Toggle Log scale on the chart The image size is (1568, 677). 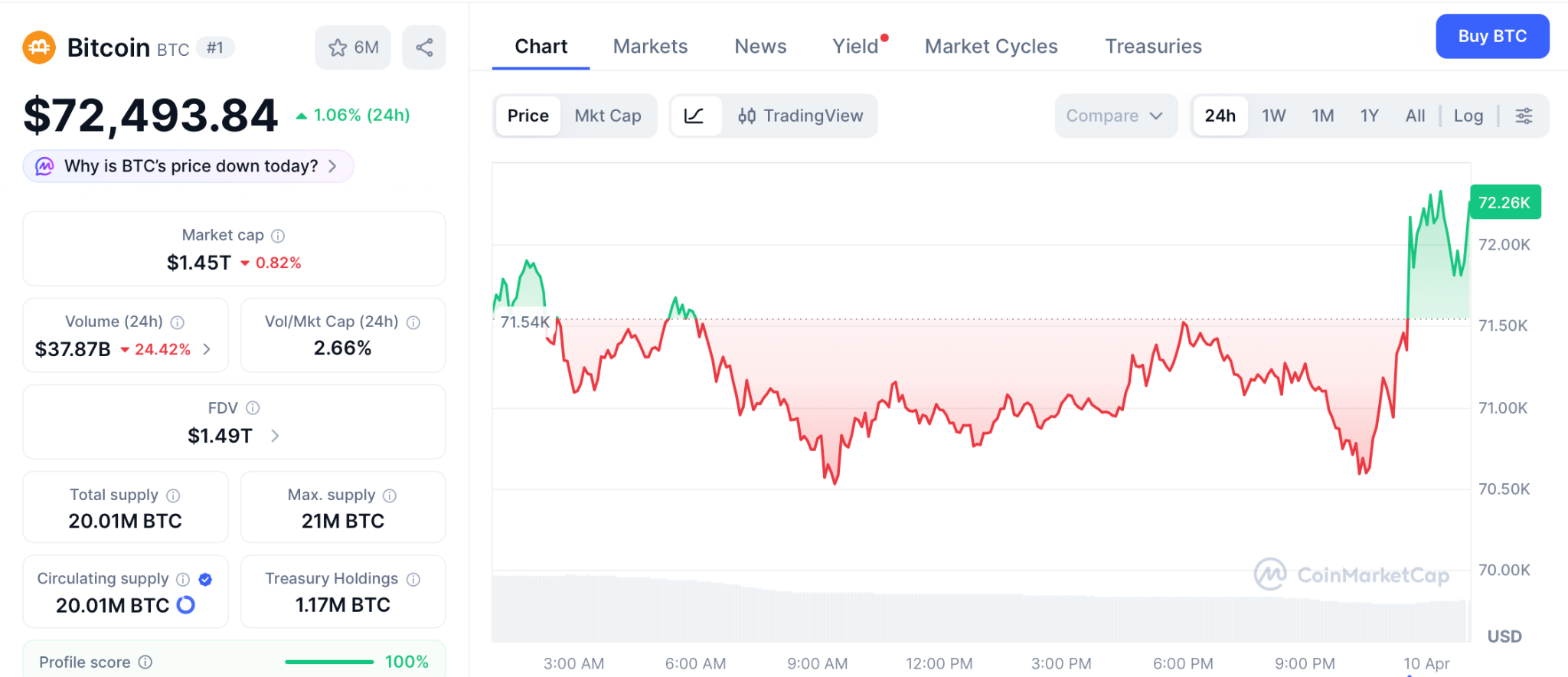1468,116
